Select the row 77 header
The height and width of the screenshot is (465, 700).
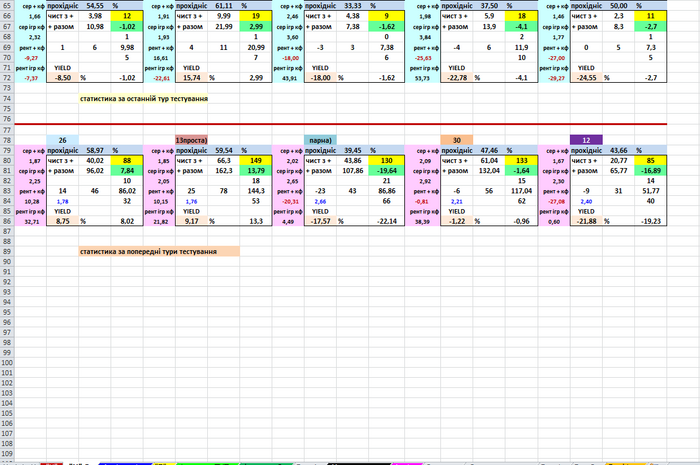coord(7,130)
